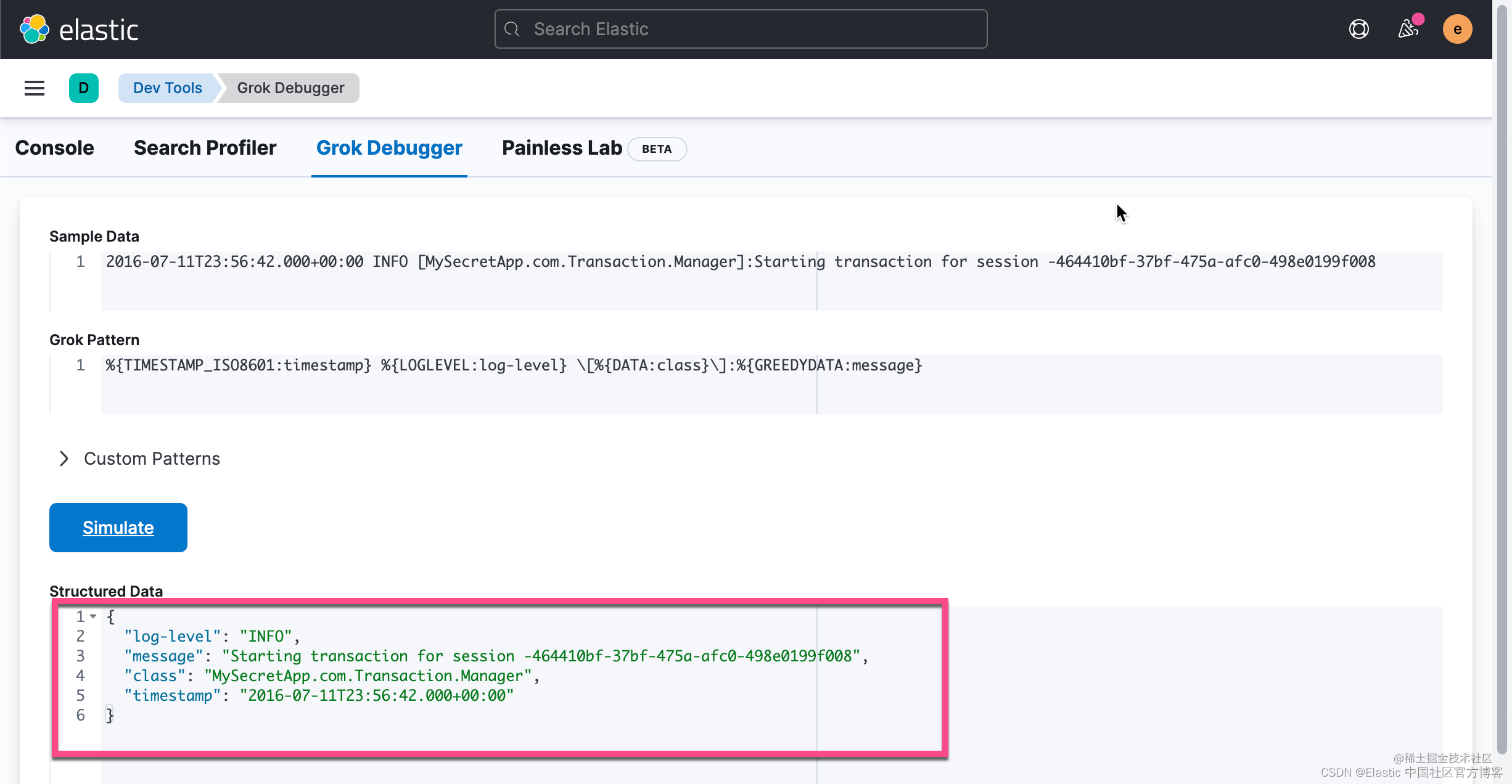Click the search magnifier icon
This screenshot has height=784, width=1512.
point(512,29)
